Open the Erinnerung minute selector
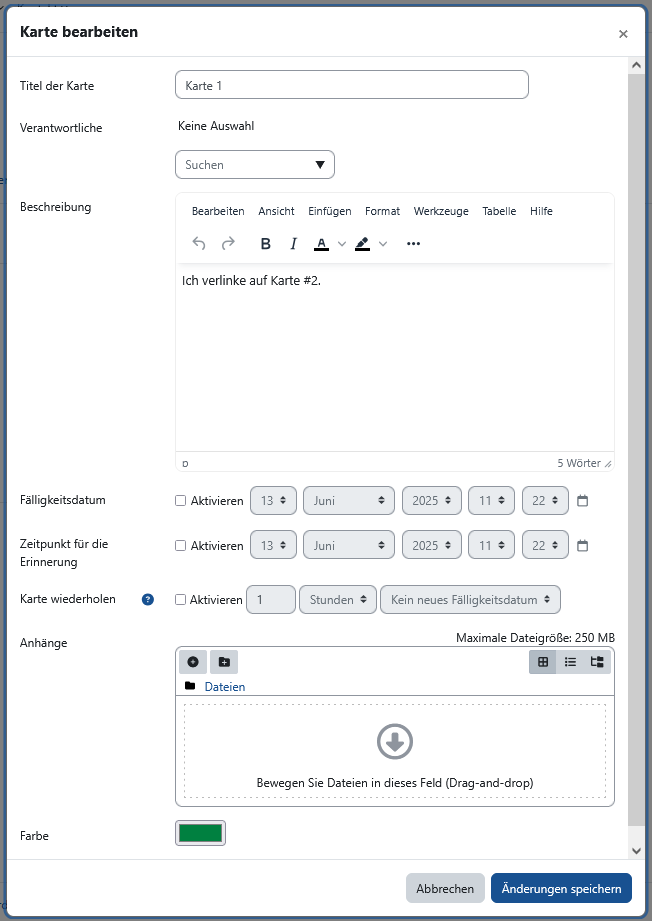652x921 pixels. [x=545, y=545]
